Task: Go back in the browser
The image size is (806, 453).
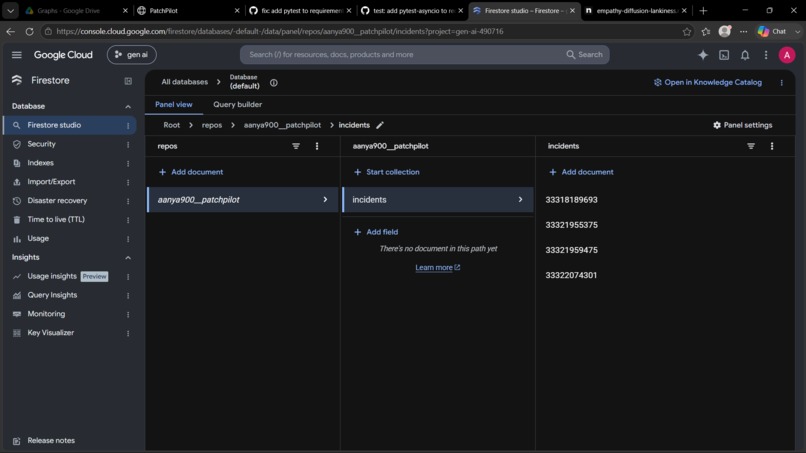Action: pos(10,31)
